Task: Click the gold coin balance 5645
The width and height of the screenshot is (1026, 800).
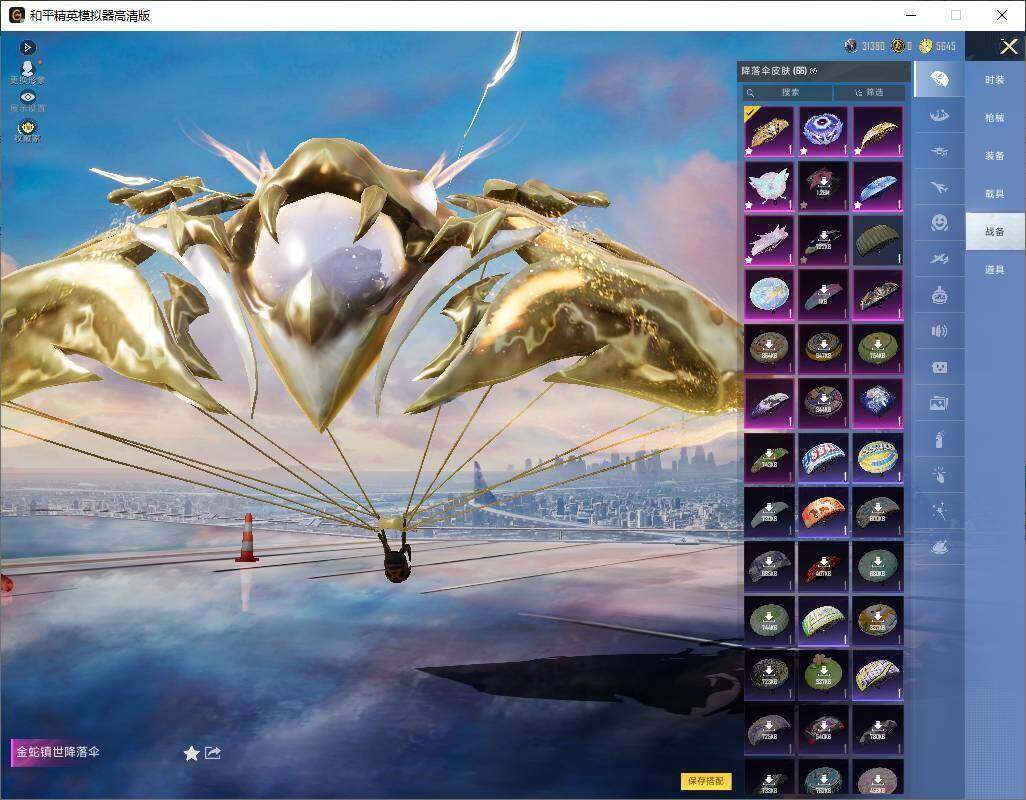Action: 938,46
